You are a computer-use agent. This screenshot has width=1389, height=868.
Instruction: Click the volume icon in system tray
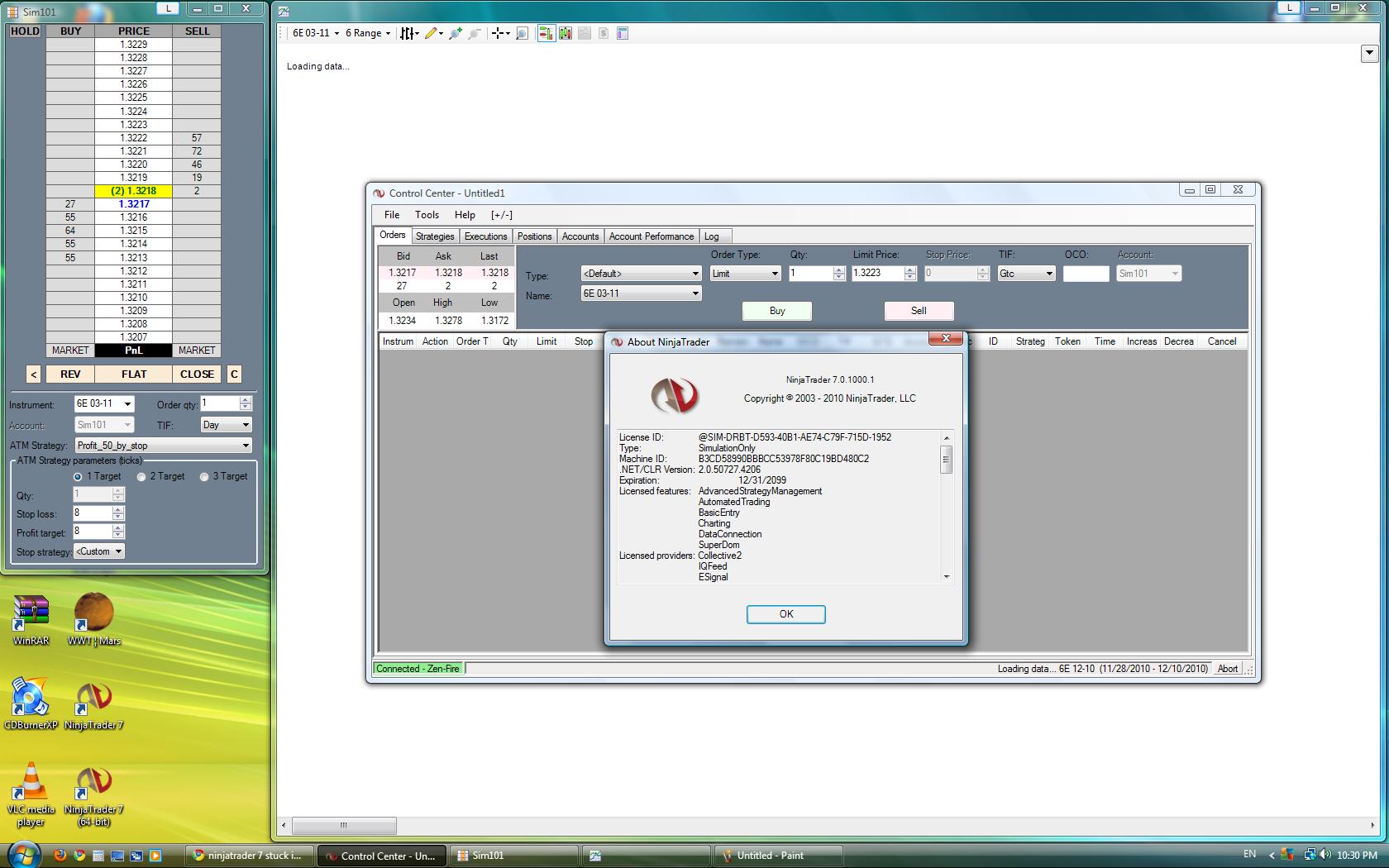[1325, 855]
